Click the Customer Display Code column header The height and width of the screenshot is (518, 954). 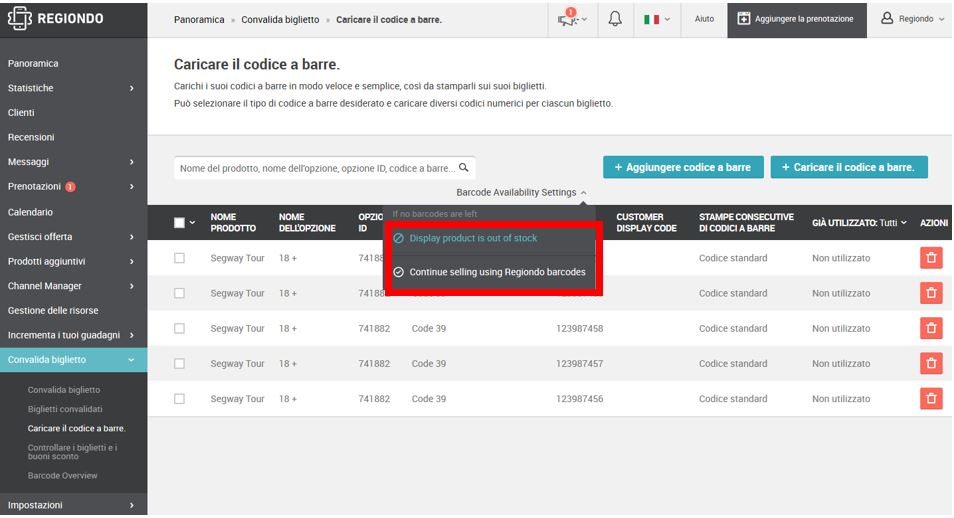[x=646, y=223]
